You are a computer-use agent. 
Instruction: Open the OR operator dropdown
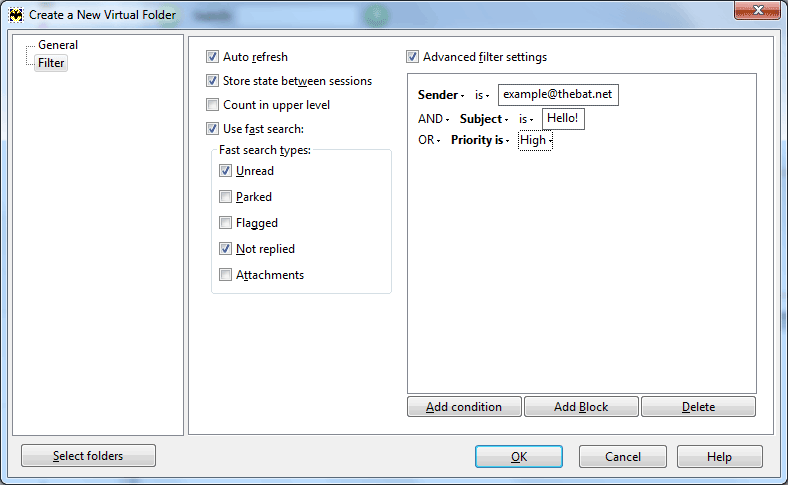(x=429, y=140)
